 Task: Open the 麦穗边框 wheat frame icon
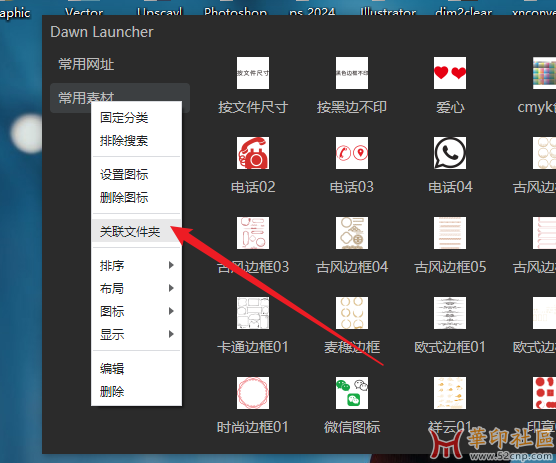coord(352,313)
